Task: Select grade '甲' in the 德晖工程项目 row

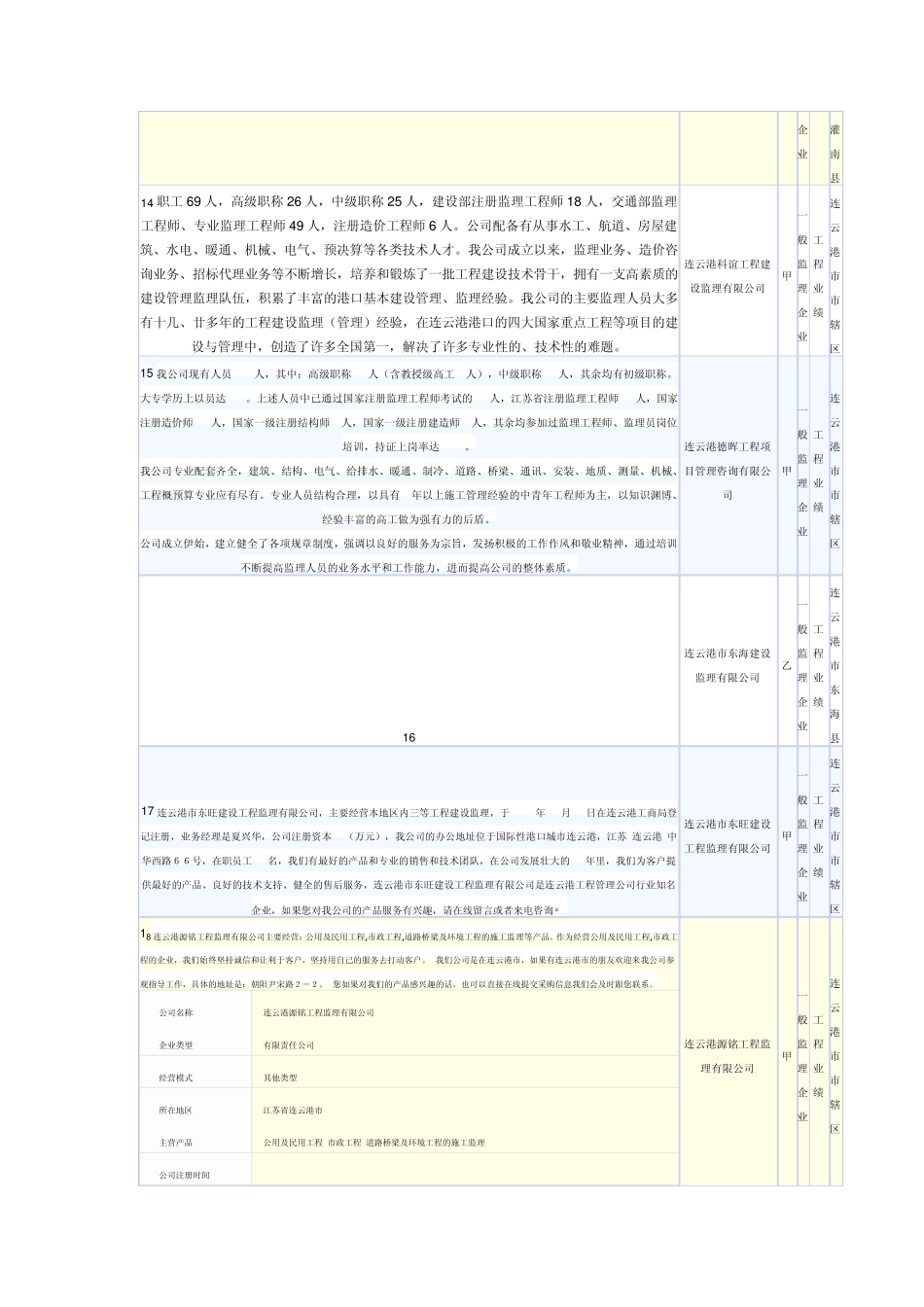Action: coord(786,471)
